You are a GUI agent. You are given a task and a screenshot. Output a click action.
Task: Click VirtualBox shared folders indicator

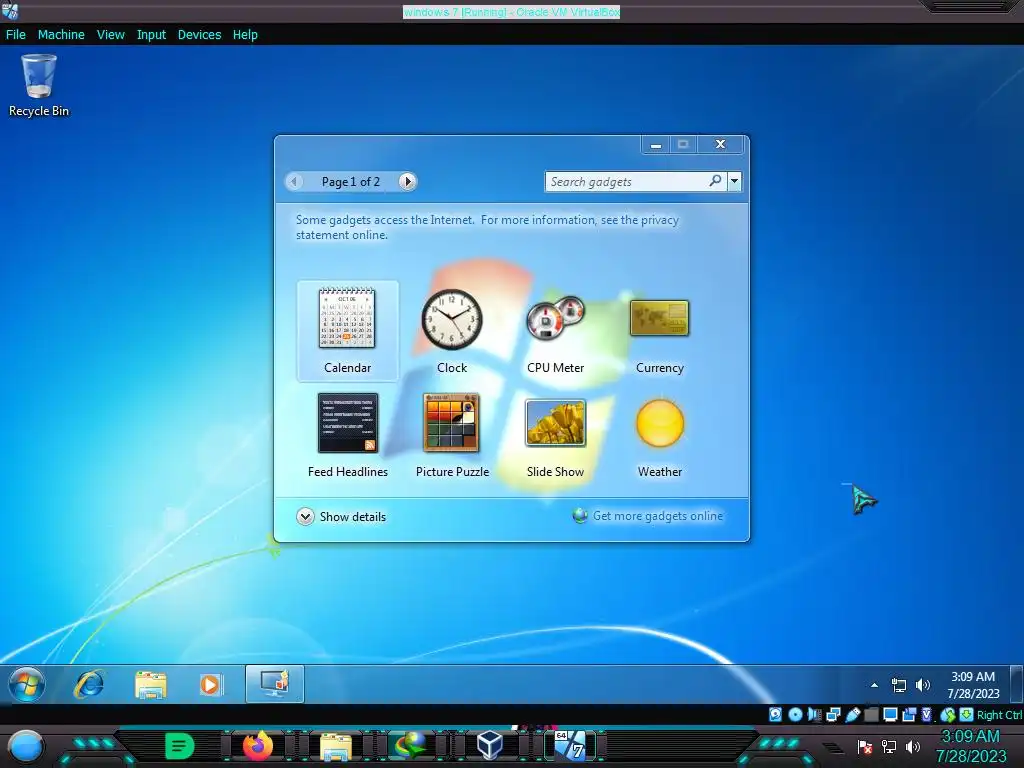871,714
